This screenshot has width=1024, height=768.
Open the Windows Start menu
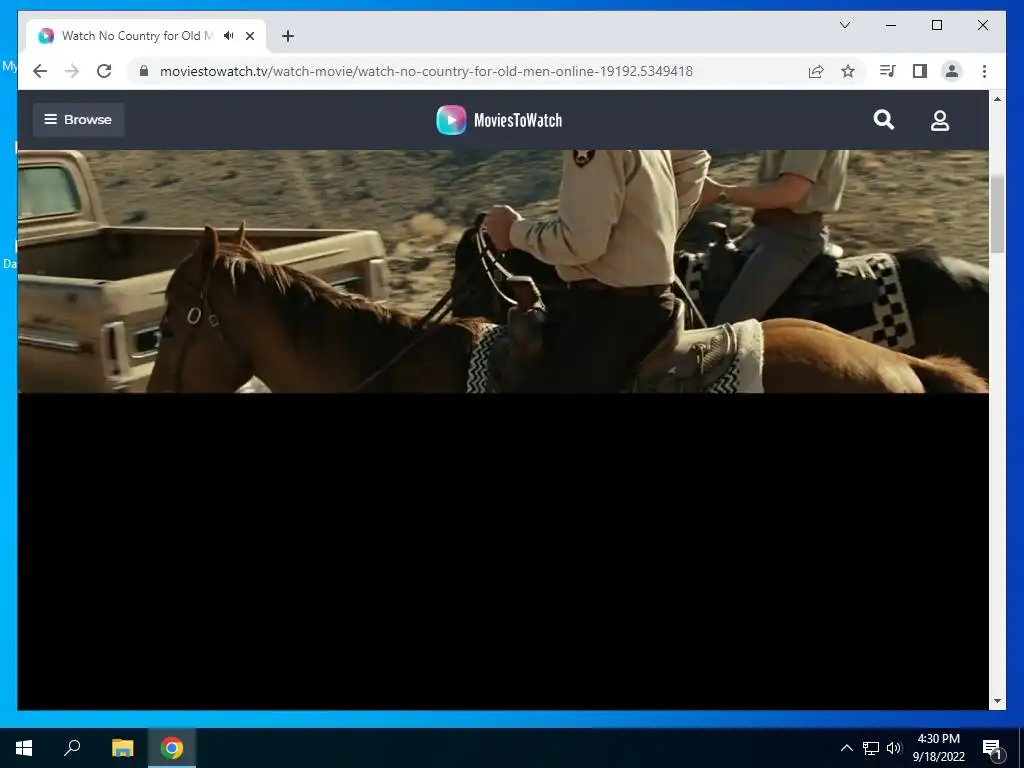[24, 748]
